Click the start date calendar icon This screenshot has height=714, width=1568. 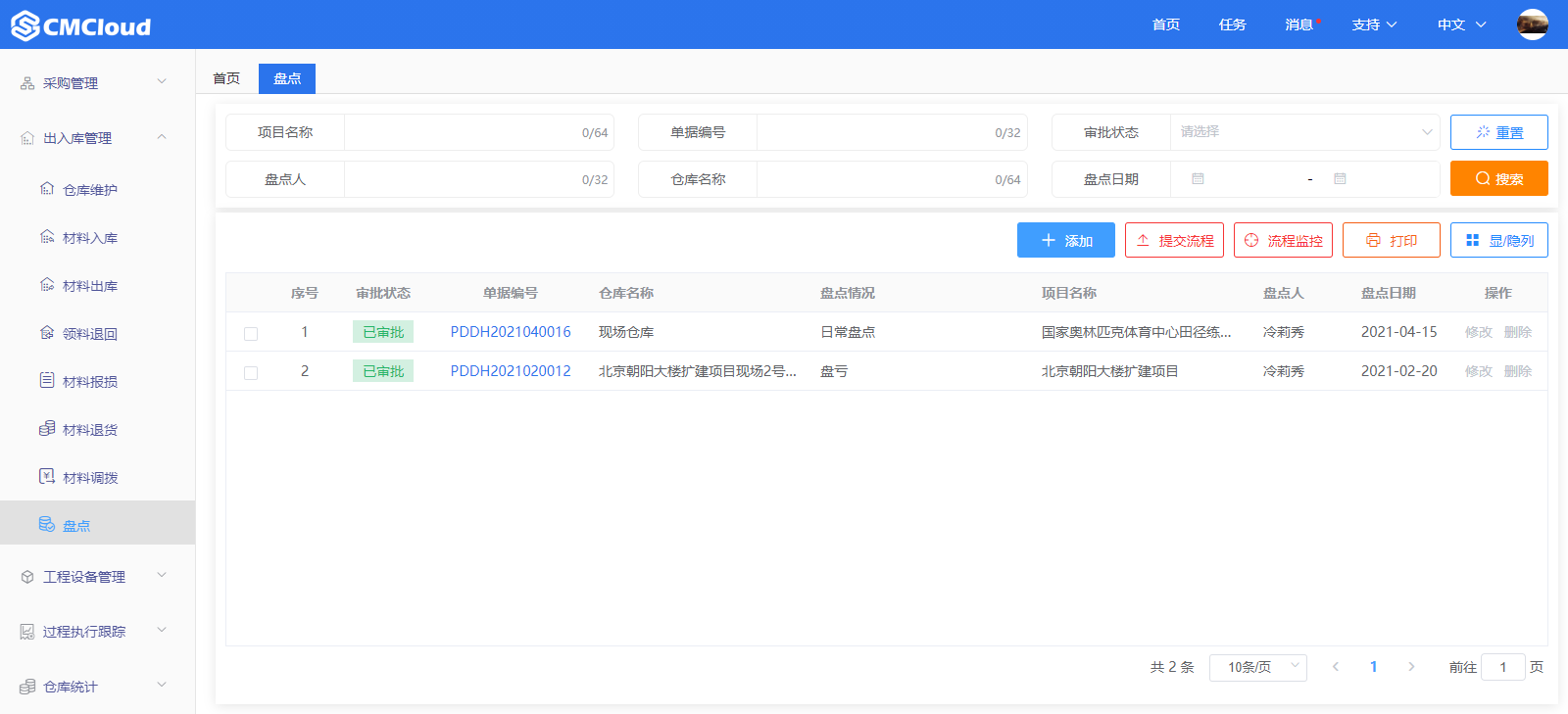coord(1198,179)
